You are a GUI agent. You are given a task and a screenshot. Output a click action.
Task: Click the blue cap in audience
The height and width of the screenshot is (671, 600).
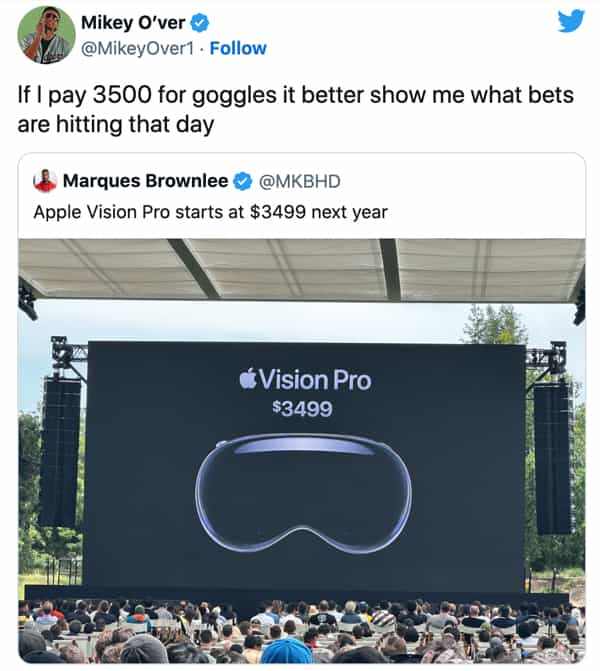[286, 650]
